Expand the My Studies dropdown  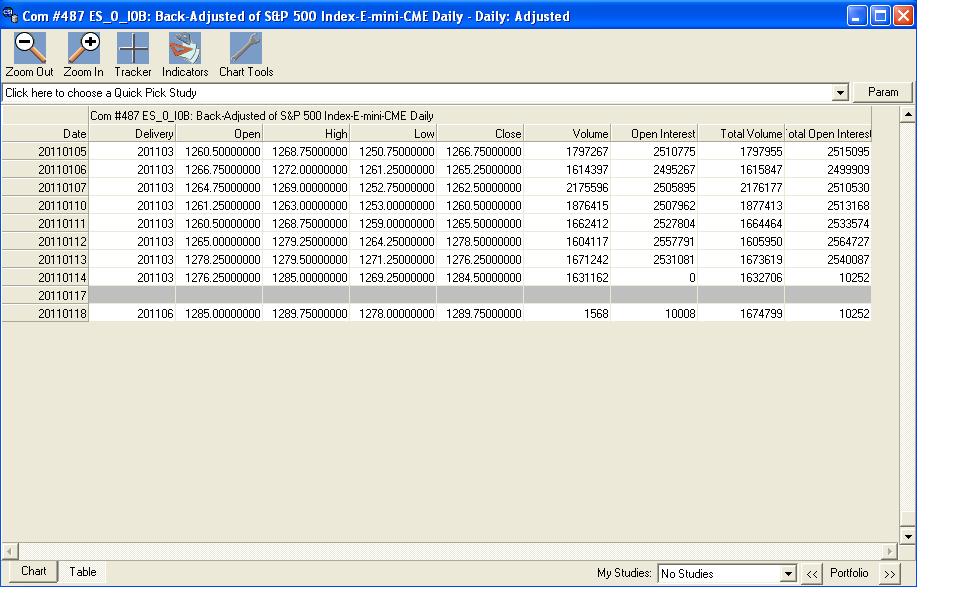click(789, 574)
